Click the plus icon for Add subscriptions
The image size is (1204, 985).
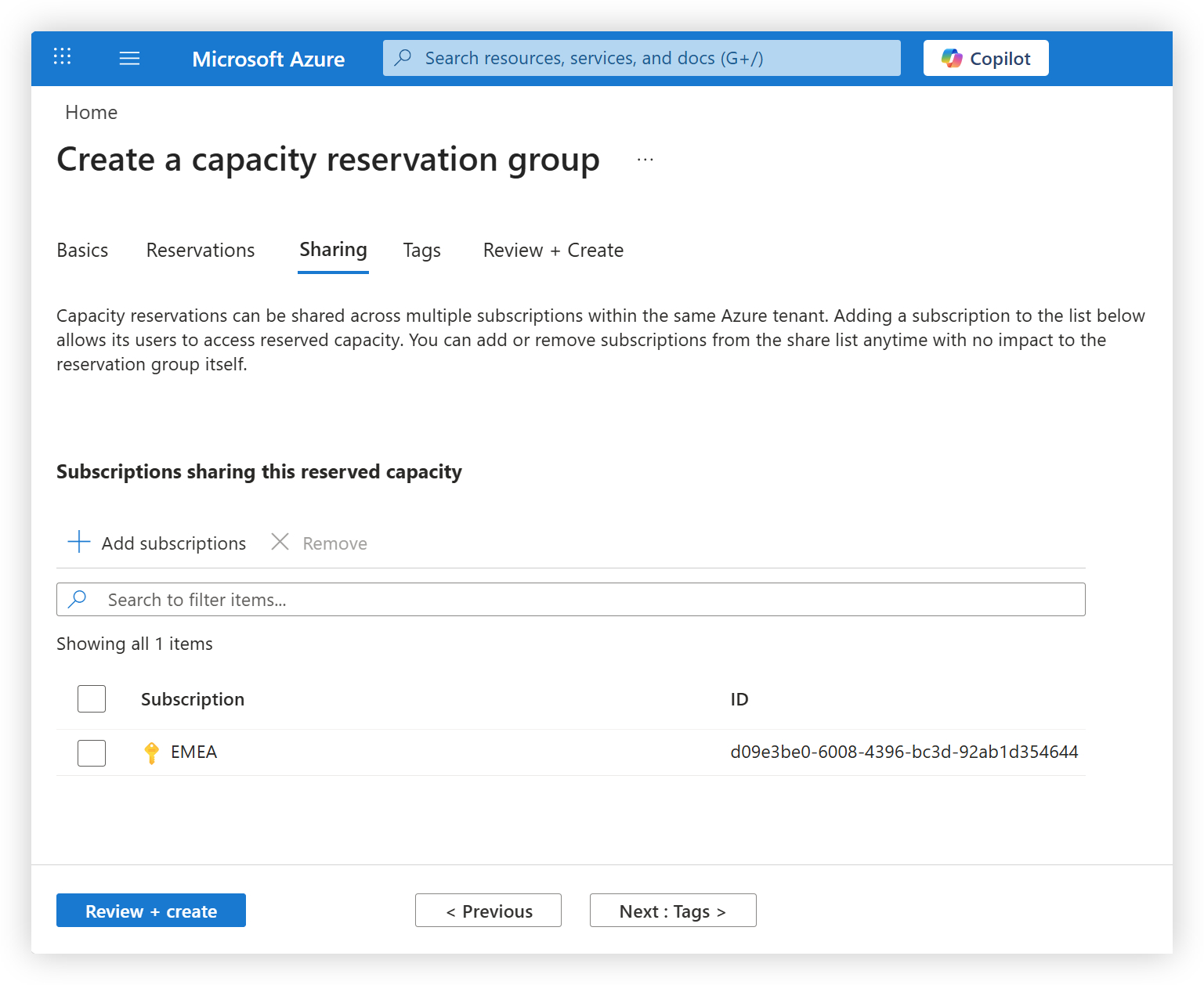pyautogui.click(x=79, y=542)
